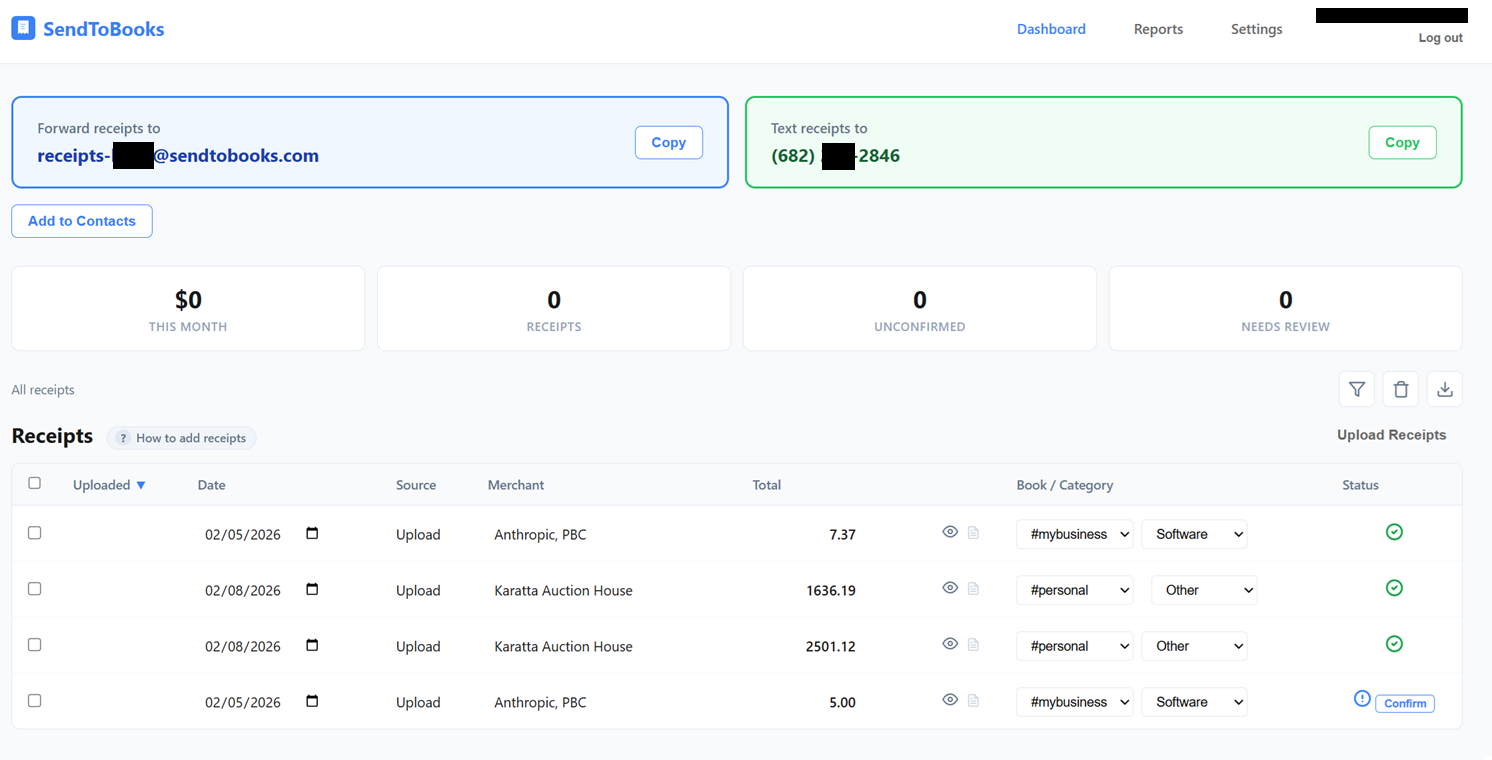The height and width of the screenshot is (760, 1492).
Task: Click the green status checkmark on the 7.37 receipt
Action: point(1394,532)
